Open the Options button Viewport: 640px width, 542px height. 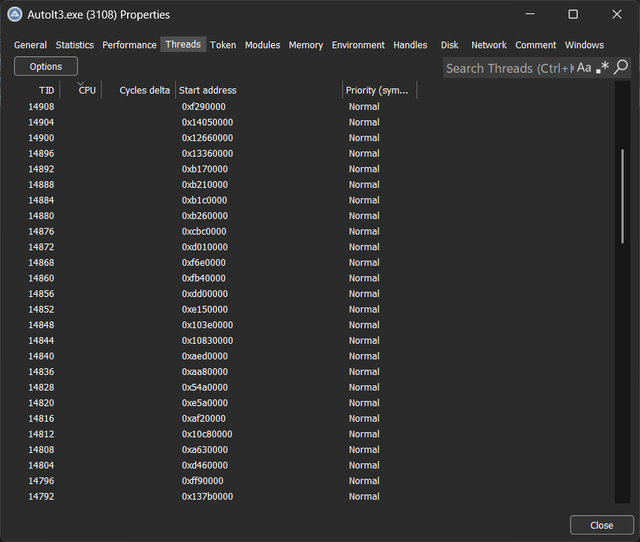coord(46,67)
